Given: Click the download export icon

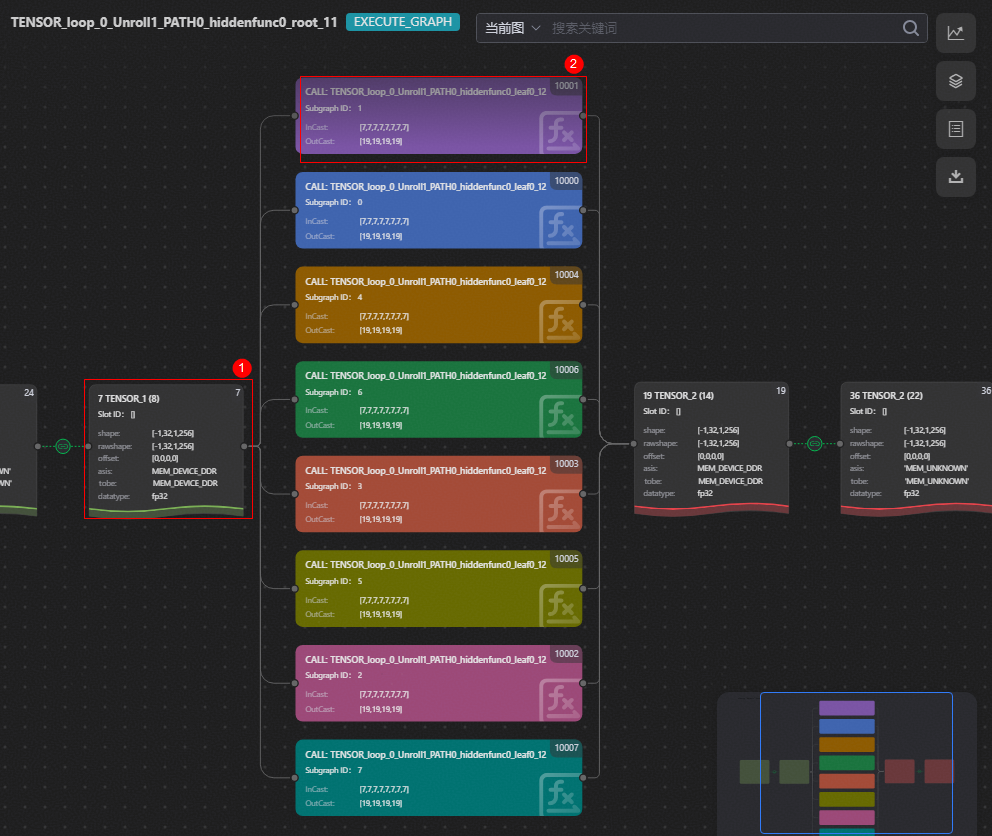Looking at the screenshot, I should coord(955,177).
